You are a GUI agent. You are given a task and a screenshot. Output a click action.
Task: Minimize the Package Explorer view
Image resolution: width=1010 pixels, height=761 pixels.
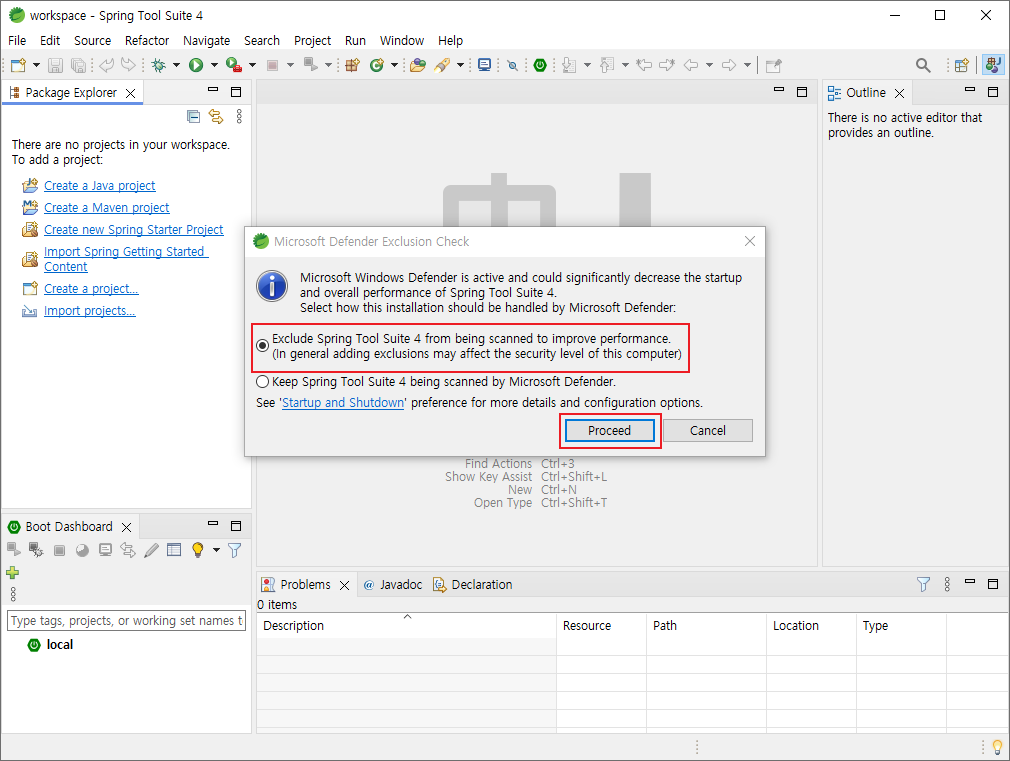coord(213,90)
